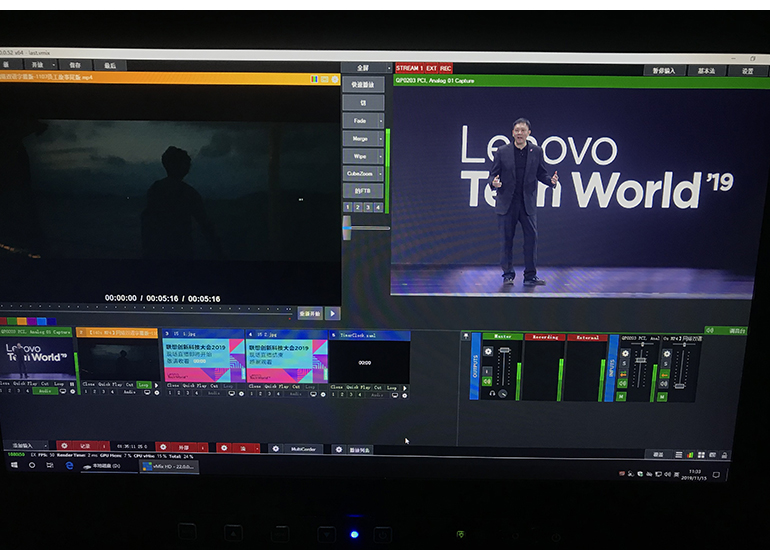Viewport: 770px width, 550px height.
Task: Open Master output audio settings gear
Action: (x=488, y=351)
